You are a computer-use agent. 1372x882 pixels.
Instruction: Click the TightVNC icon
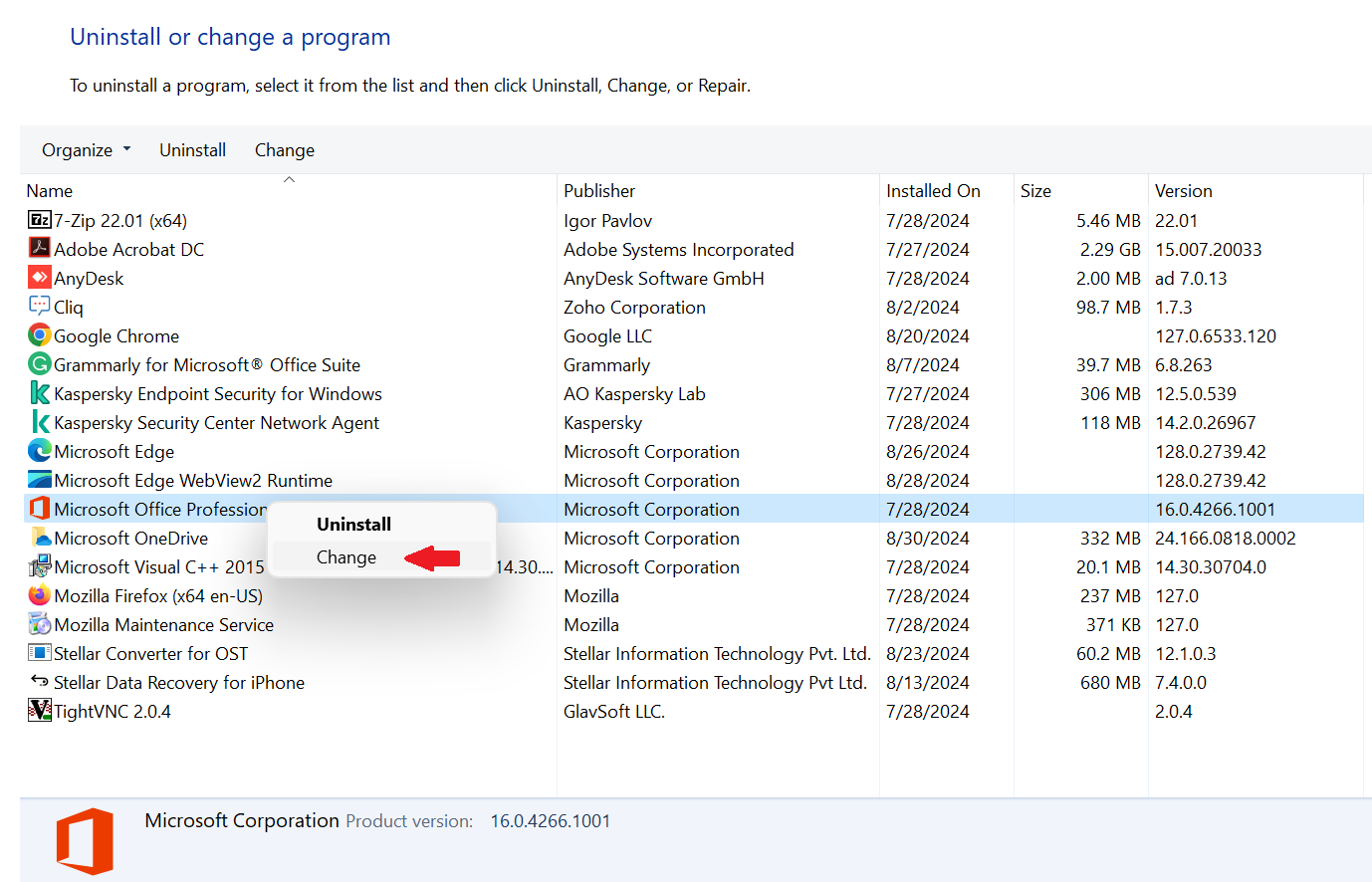[x=38, y=711]
